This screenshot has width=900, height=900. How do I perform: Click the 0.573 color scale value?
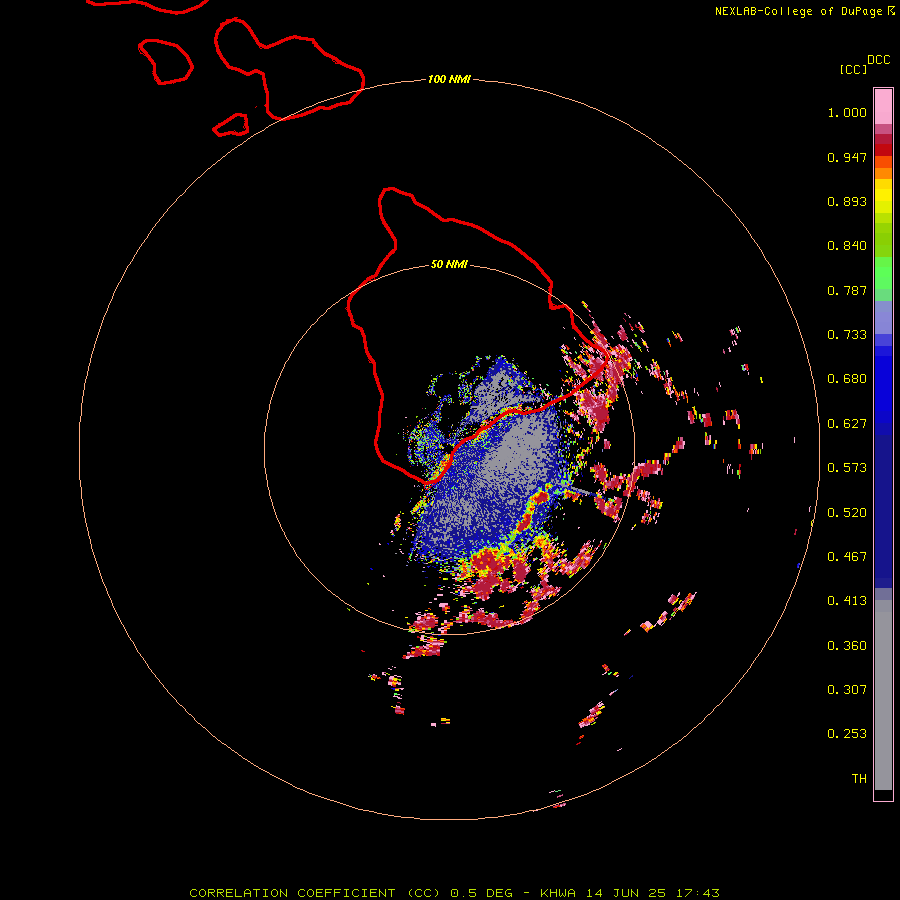(x=847, y=468)
